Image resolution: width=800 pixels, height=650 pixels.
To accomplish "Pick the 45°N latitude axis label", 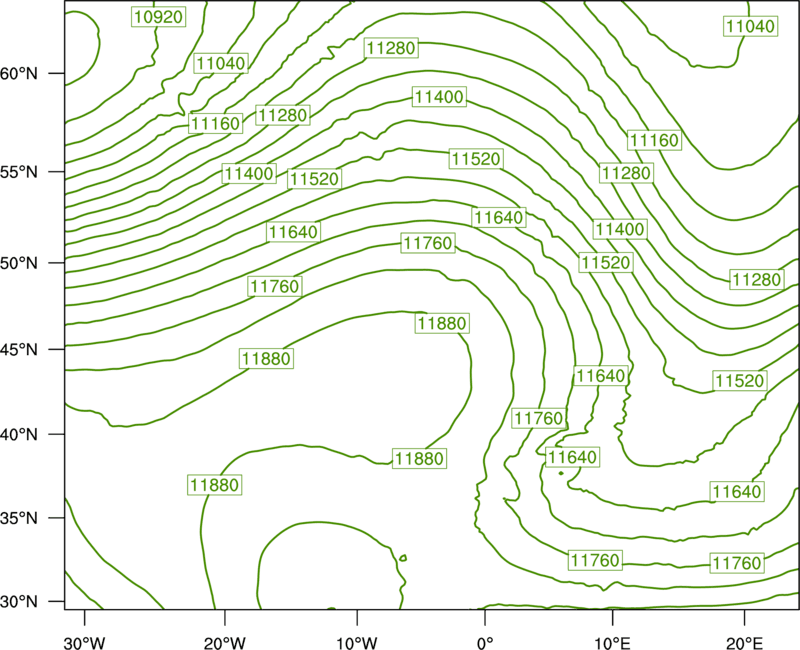I will [19, 349].
